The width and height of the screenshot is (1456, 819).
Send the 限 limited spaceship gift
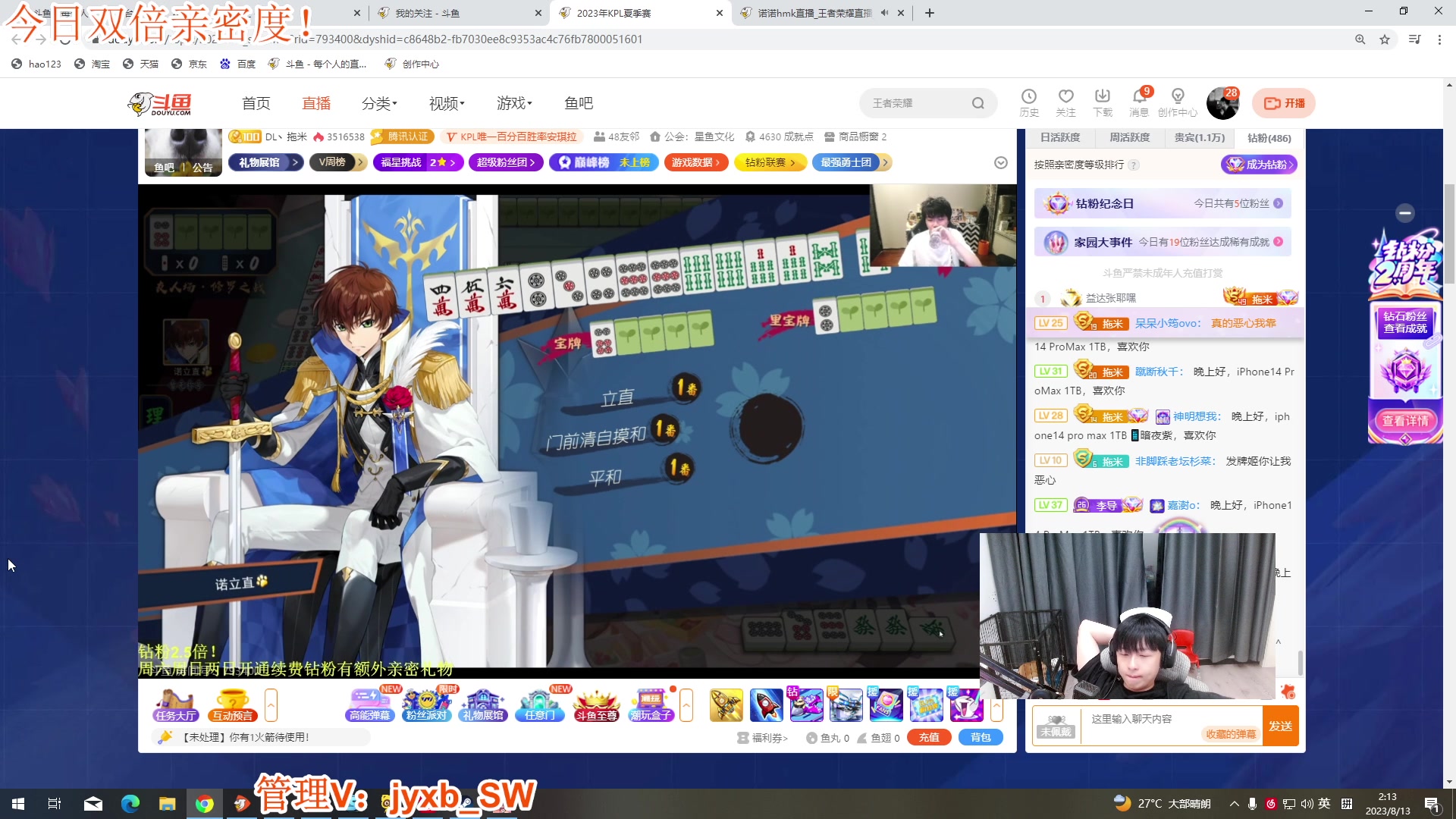pos(846,705)
